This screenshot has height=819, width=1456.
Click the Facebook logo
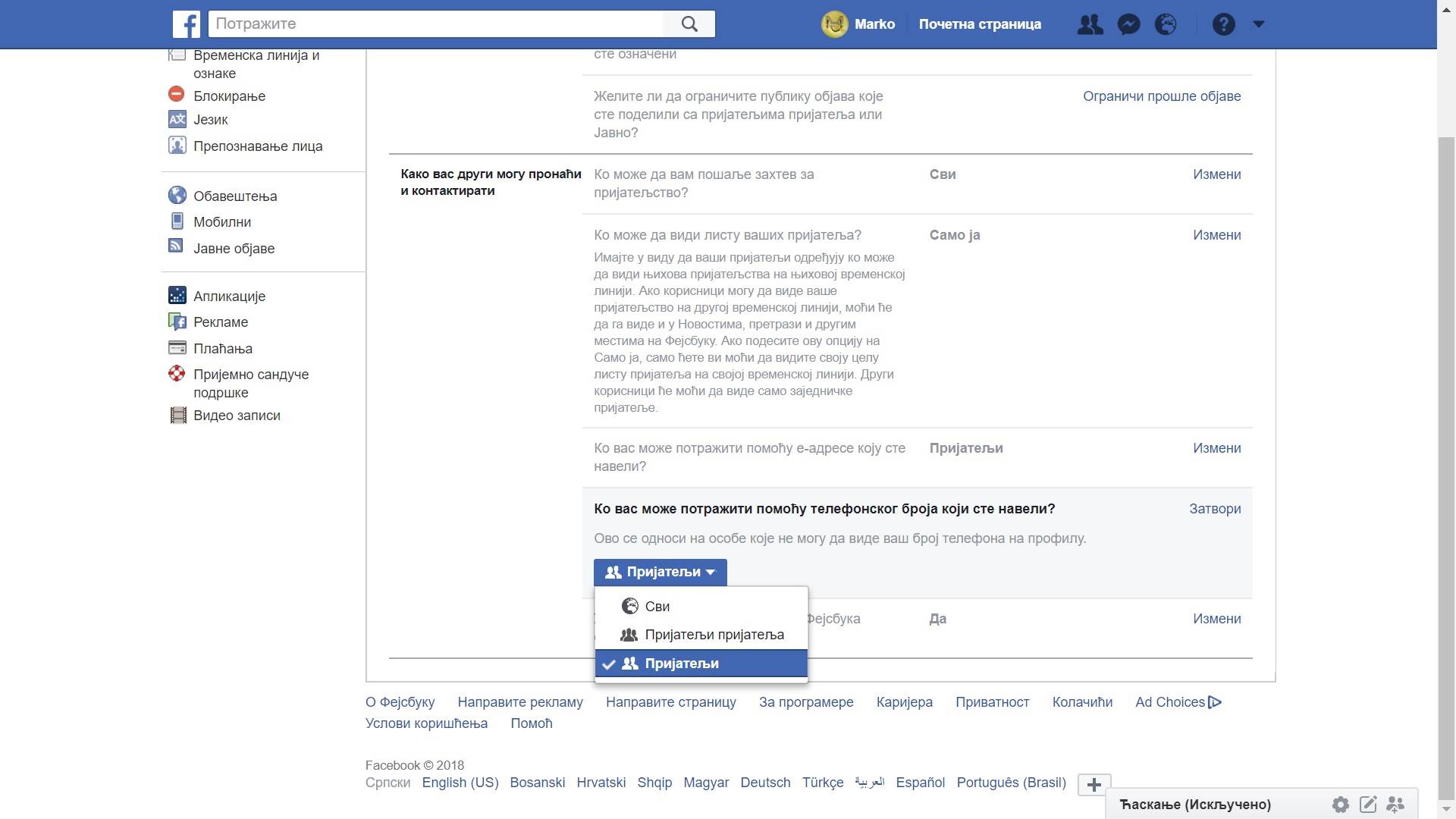coord(186,24)
